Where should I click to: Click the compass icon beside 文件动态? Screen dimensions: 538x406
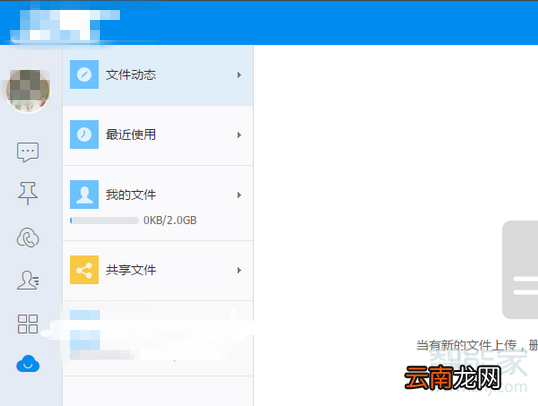coord(84,74)
